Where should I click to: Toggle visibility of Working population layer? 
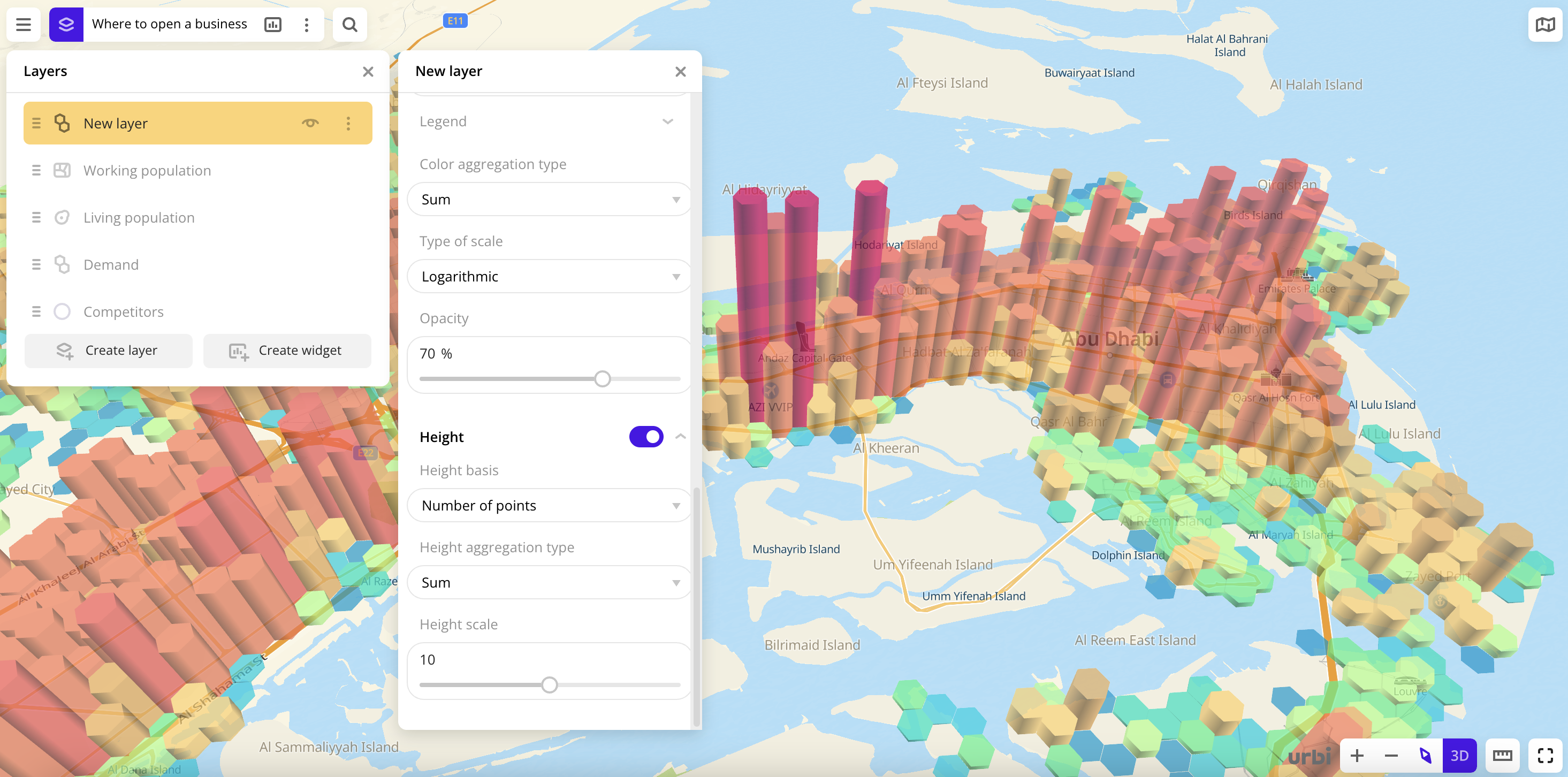coord(311,170)
